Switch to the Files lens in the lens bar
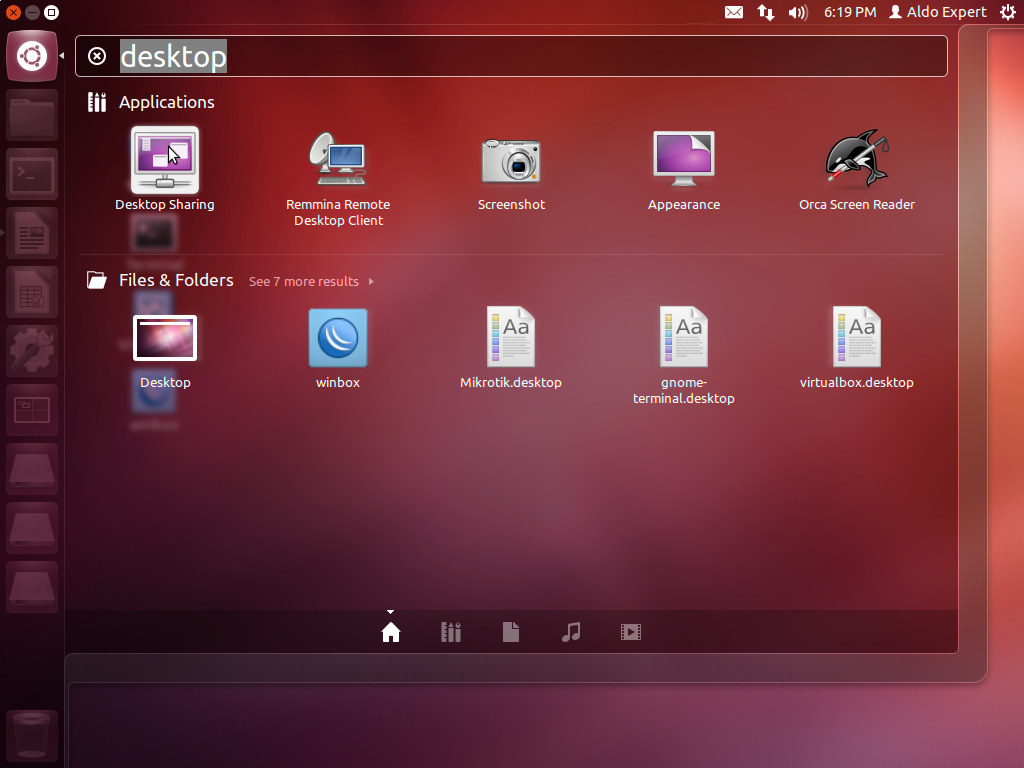This screenshot has width=1024, height=768. [x=511, y=632]
